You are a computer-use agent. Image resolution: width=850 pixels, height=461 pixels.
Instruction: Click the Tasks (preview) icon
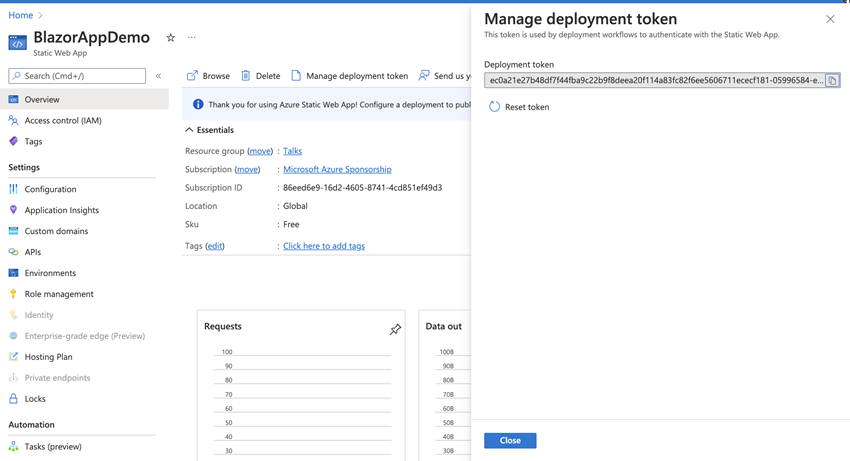(x=14, y=446)
